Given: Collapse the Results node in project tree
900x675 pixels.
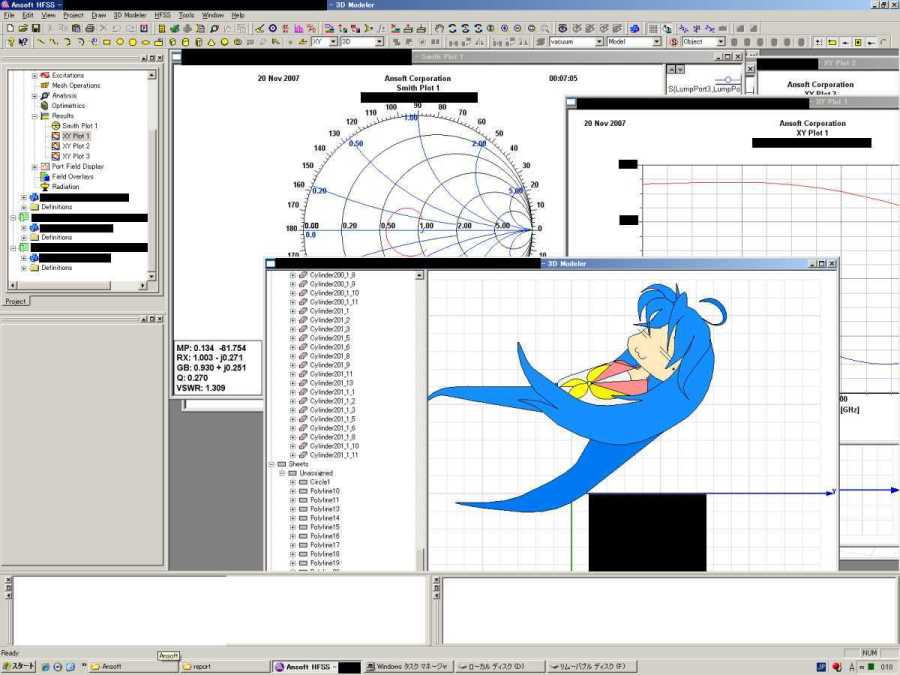Looking at the screenshot, I should 34,116.
